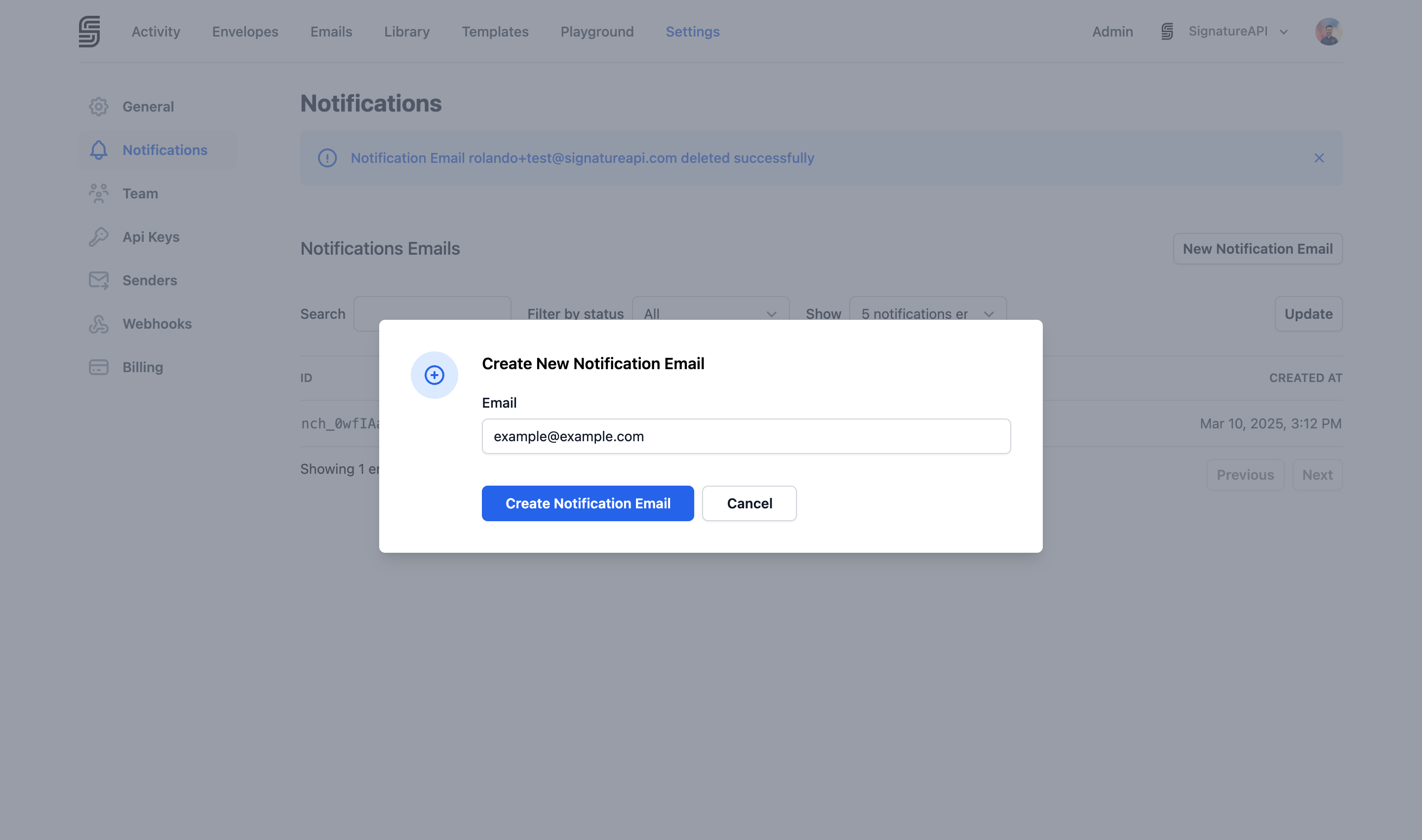Dismiss the deletion success banner
This screenshot has width=1422, height=840.
tap(1319, 158)
